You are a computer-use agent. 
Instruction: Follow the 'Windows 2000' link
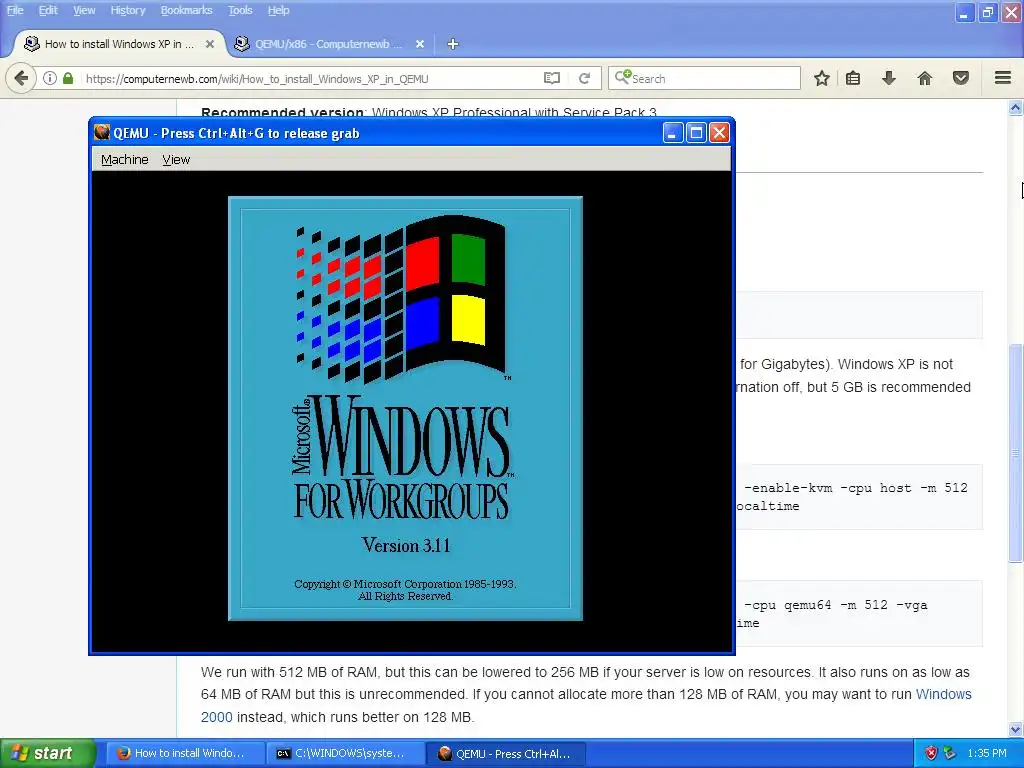944,694
